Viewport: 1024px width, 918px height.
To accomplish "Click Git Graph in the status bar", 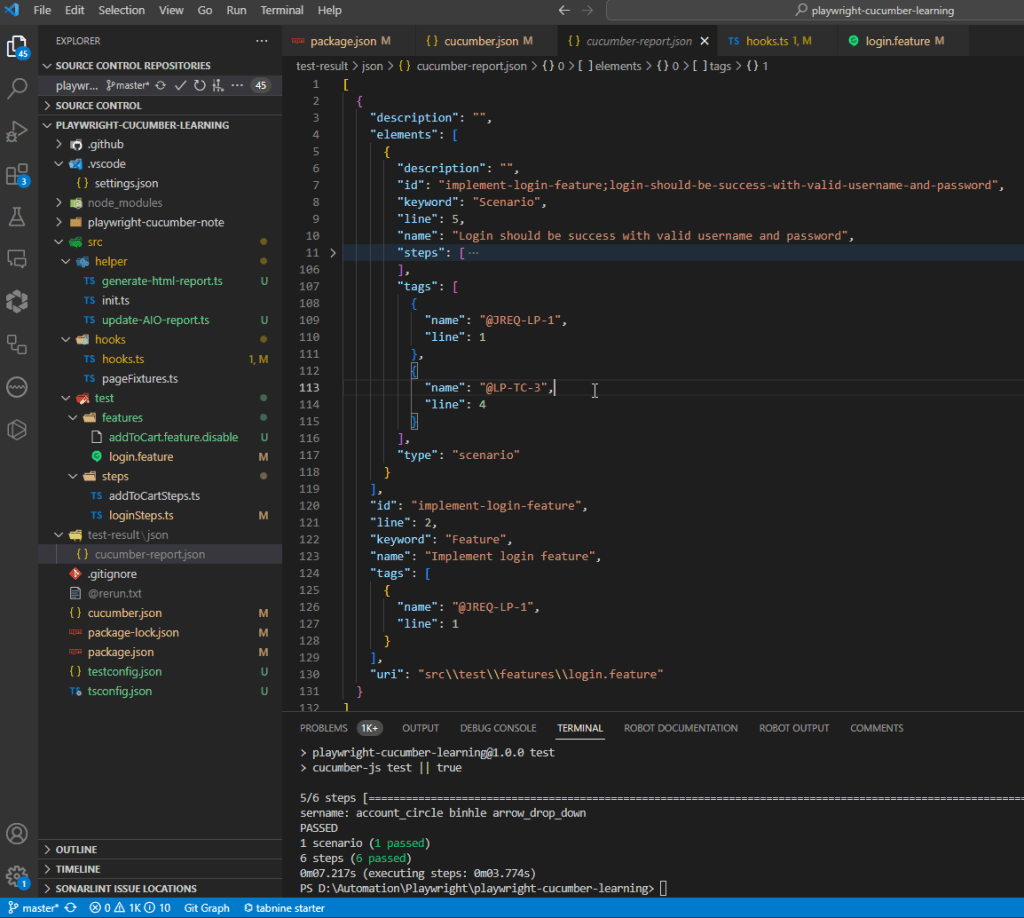I will pos(207,908).
